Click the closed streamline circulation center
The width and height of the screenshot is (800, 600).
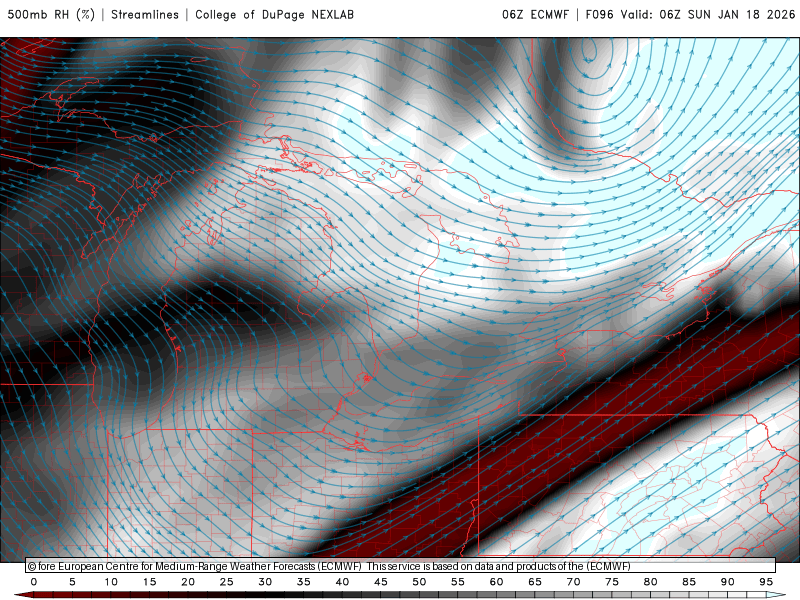(589, 51)
